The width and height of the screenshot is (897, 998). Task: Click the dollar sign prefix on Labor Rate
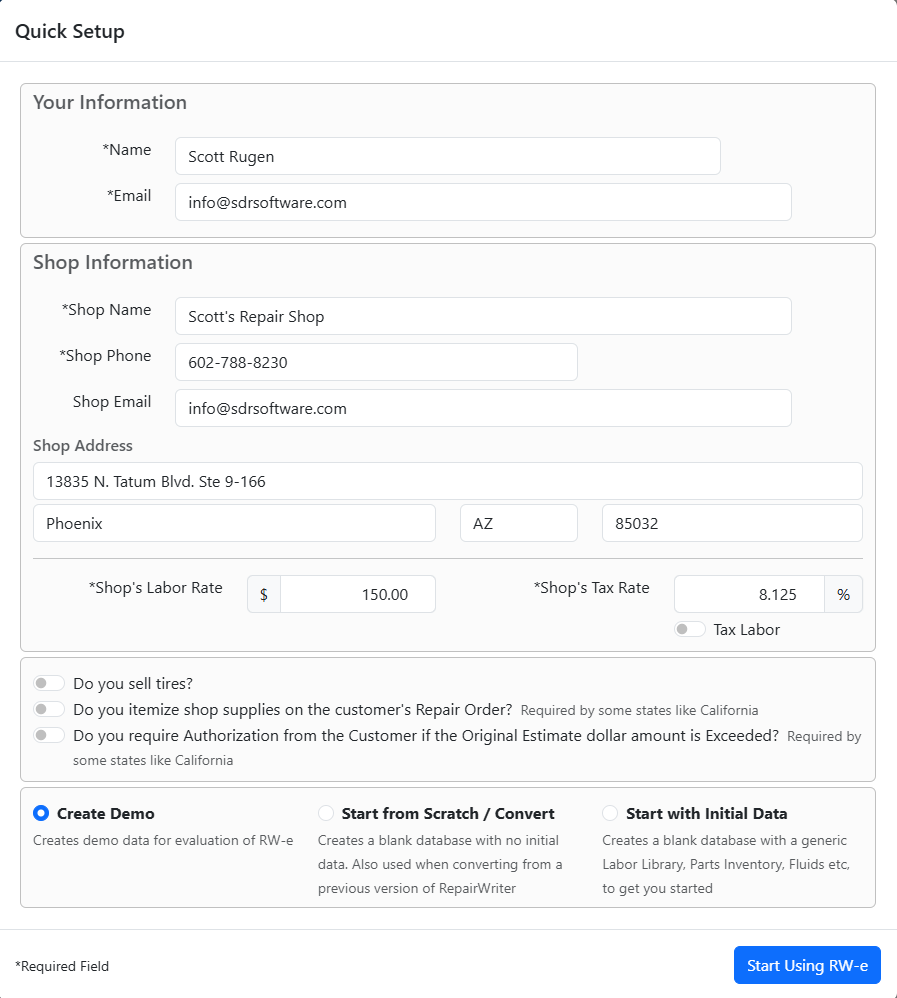pos(264,594)
